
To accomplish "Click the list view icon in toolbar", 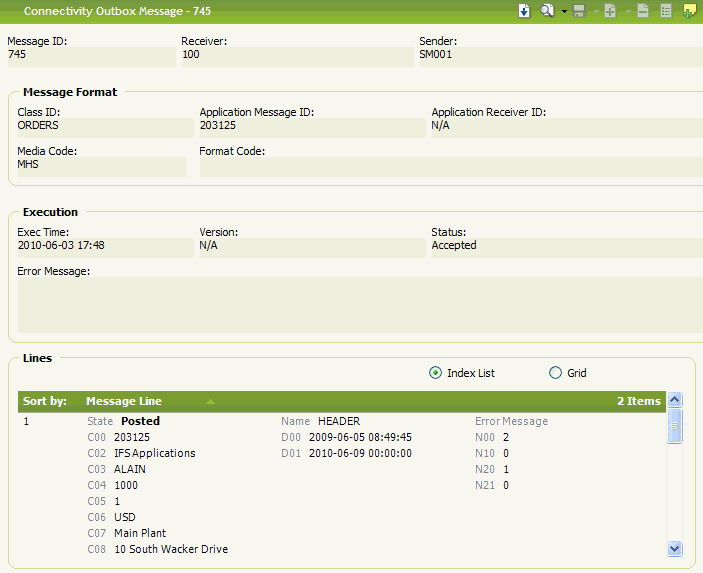I will pos(666,11).
